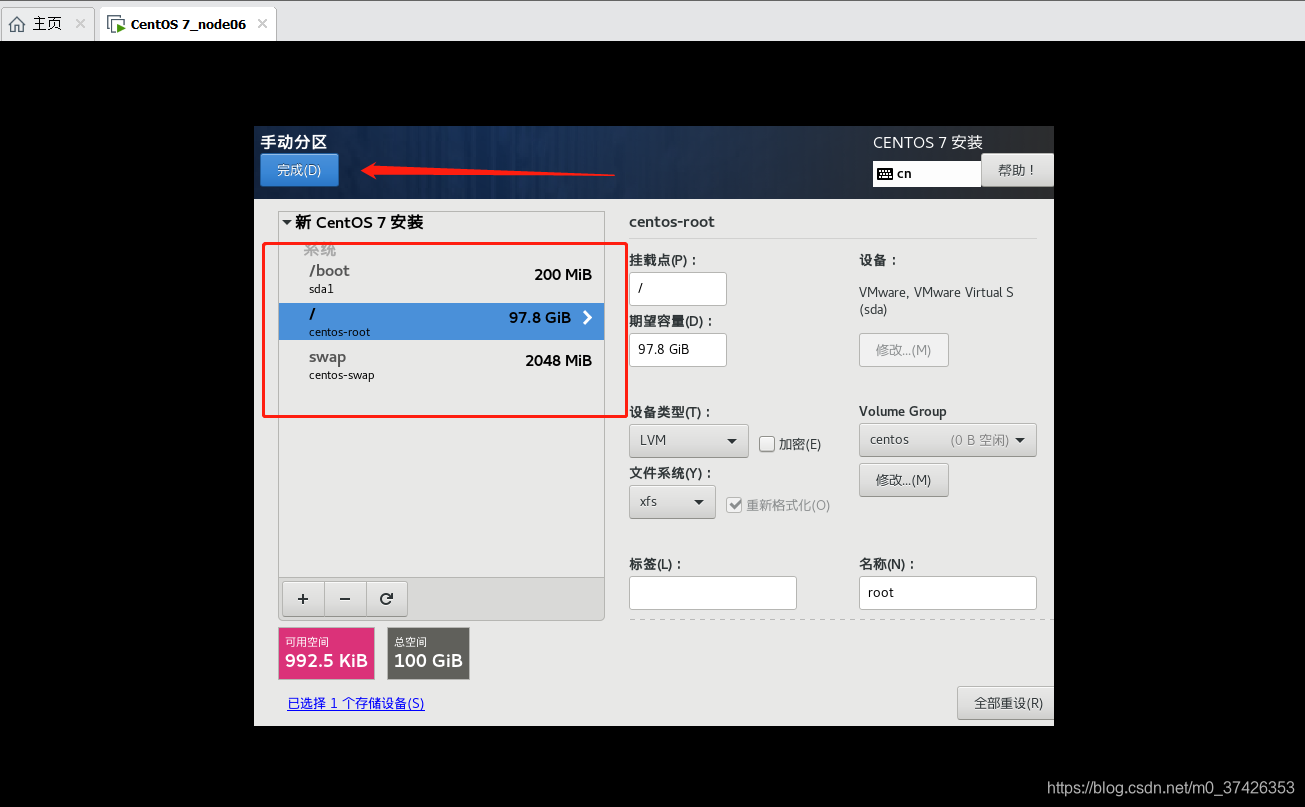Click the 完成(D) done button

click(x=299, y=170)
